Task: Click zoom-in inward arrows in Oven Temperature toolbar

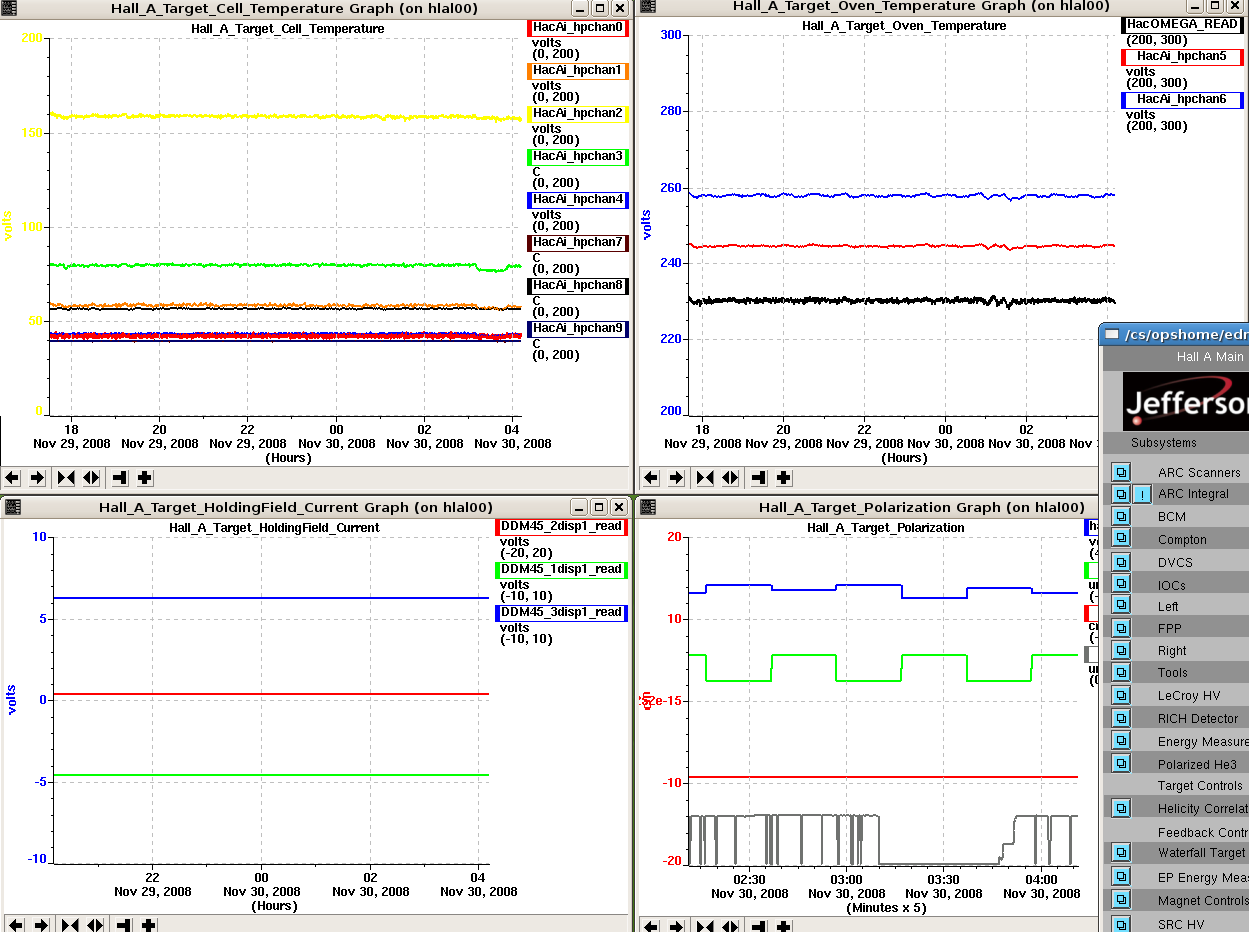Action: 705,478
